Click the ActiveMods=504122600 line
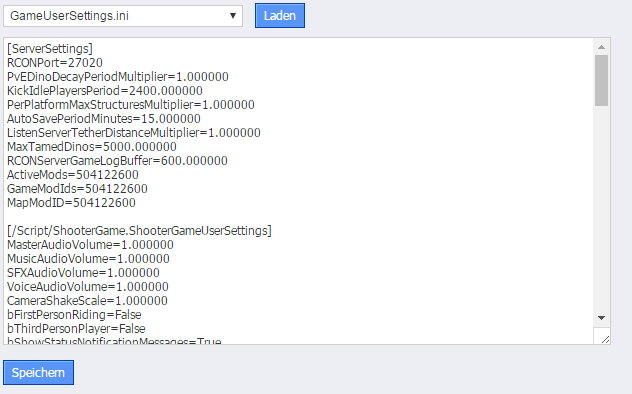The height and width of the screenshot is (394, 632). click(x=73, y=175)
